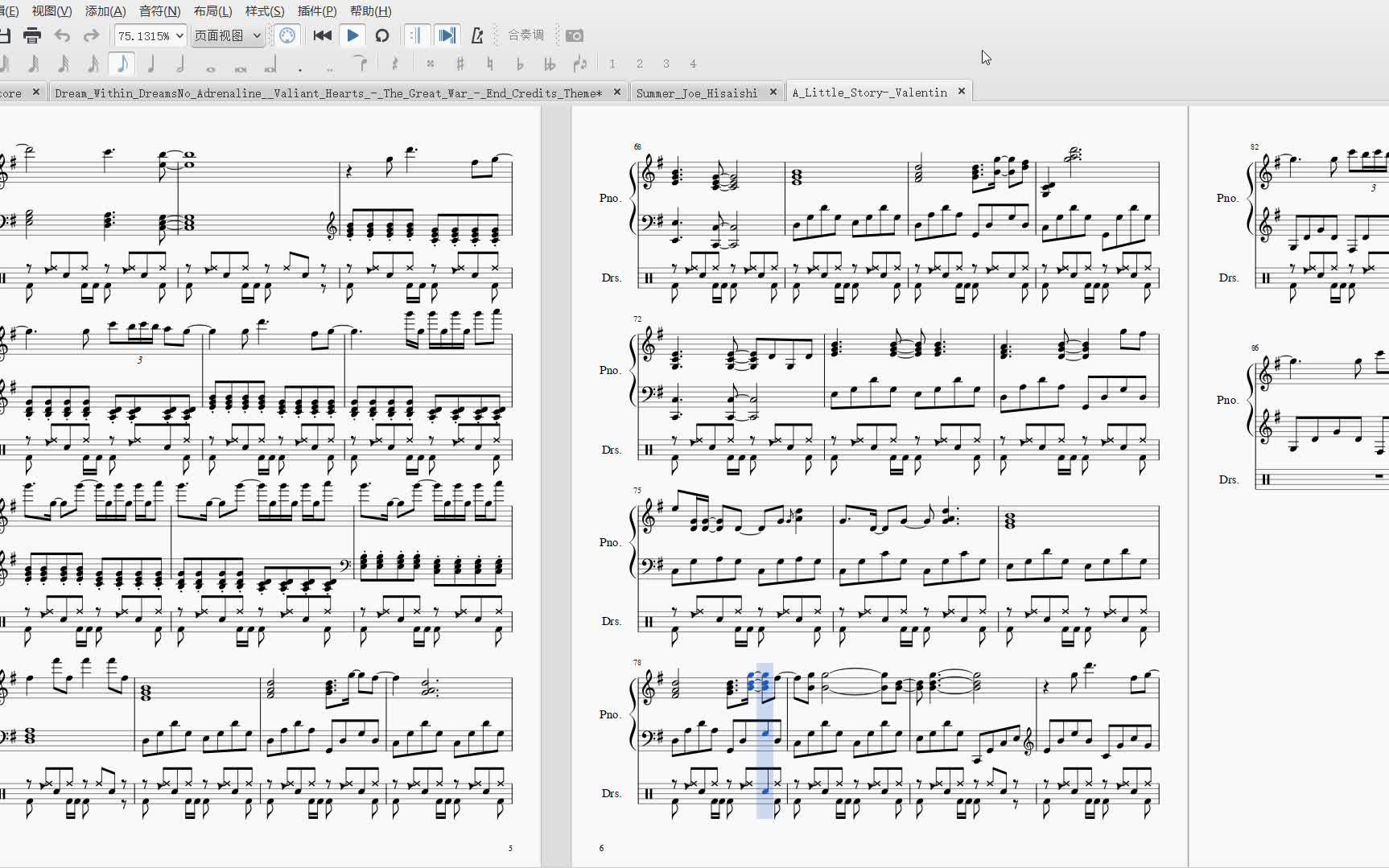Toggle MIDI input
Image resolution: width=1389 pixels, height=868 pixels.
pyautogui.click(x=287, y=35)
